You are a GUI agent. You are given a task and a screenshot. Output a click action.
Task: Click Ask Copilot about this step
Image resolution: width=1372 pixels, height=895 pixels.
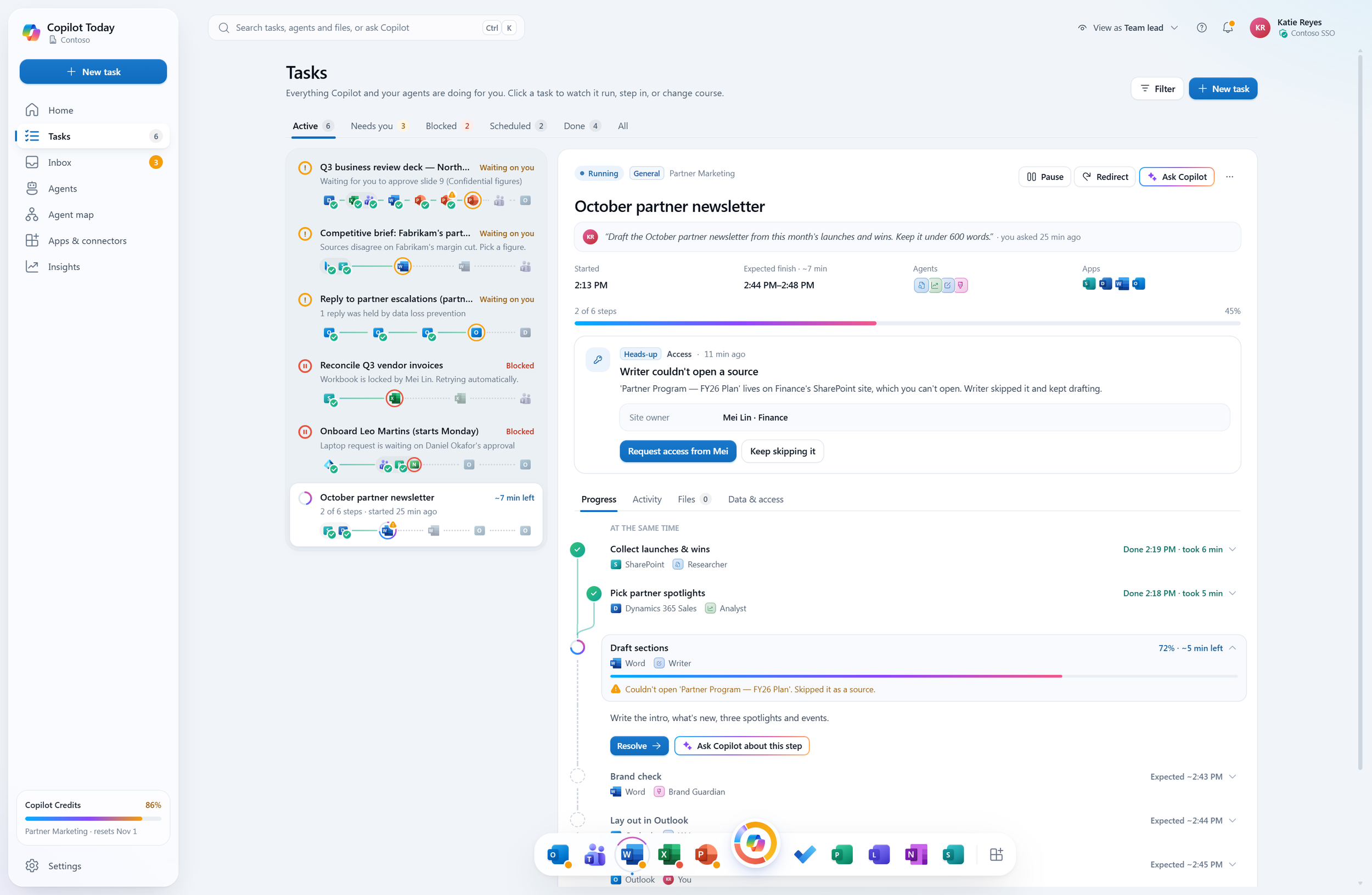click(x=742, y=746)
